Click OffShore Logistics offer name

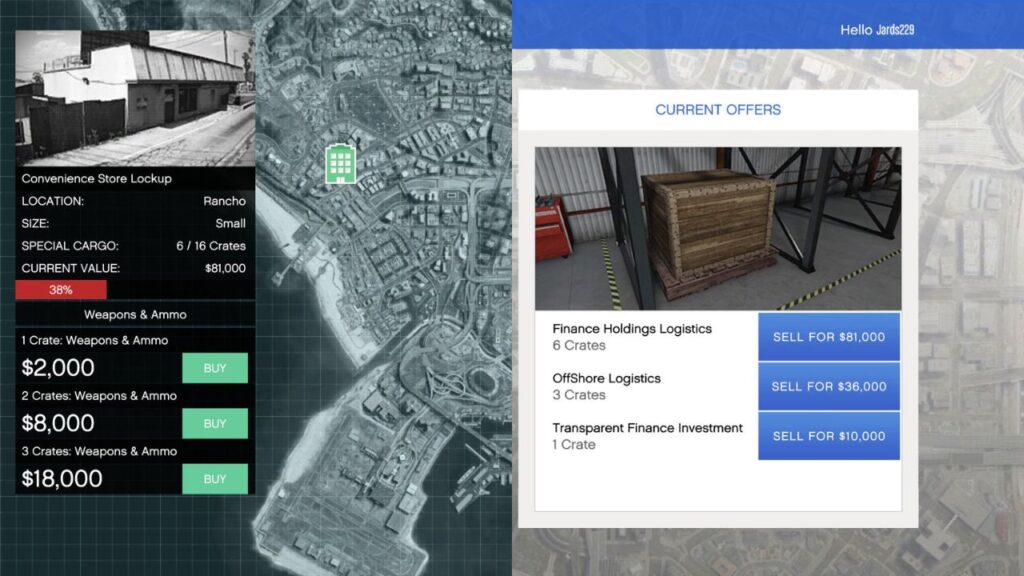click(607, 378)
